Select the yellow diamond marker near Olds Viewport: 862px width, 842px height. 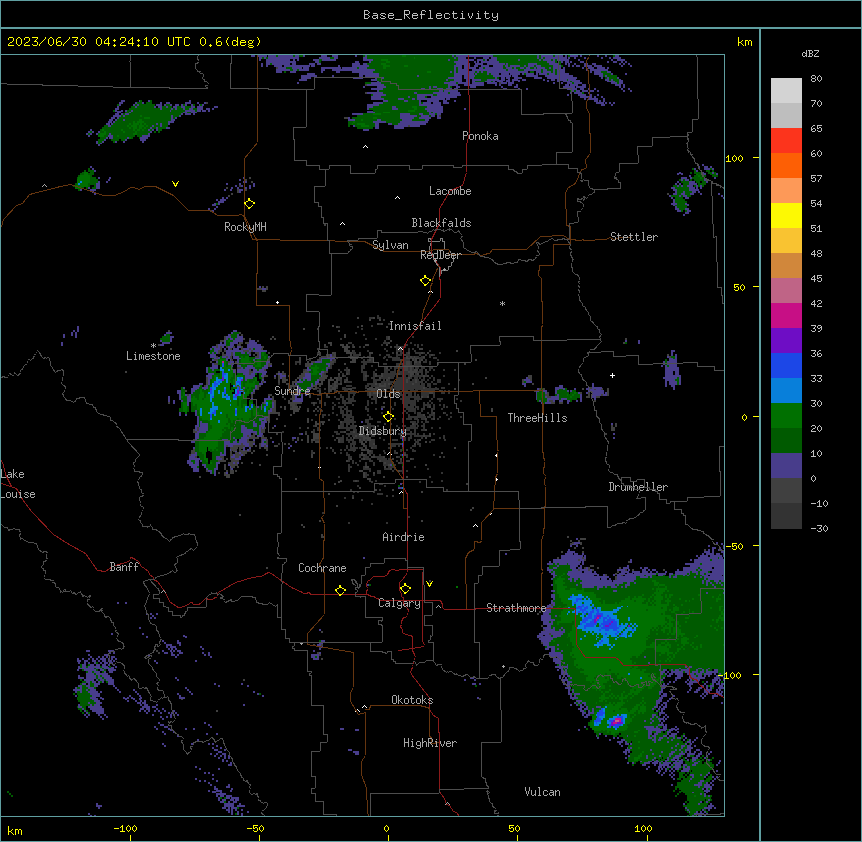389,417
